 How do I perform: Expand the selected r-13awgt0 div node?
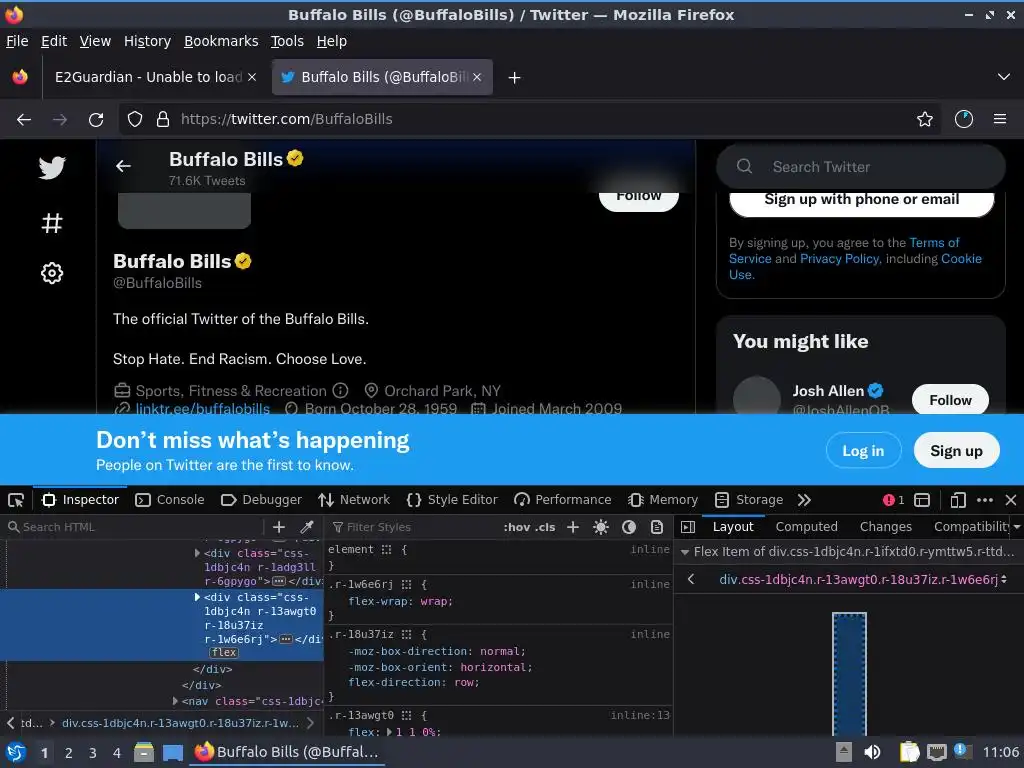coord(197,597)
